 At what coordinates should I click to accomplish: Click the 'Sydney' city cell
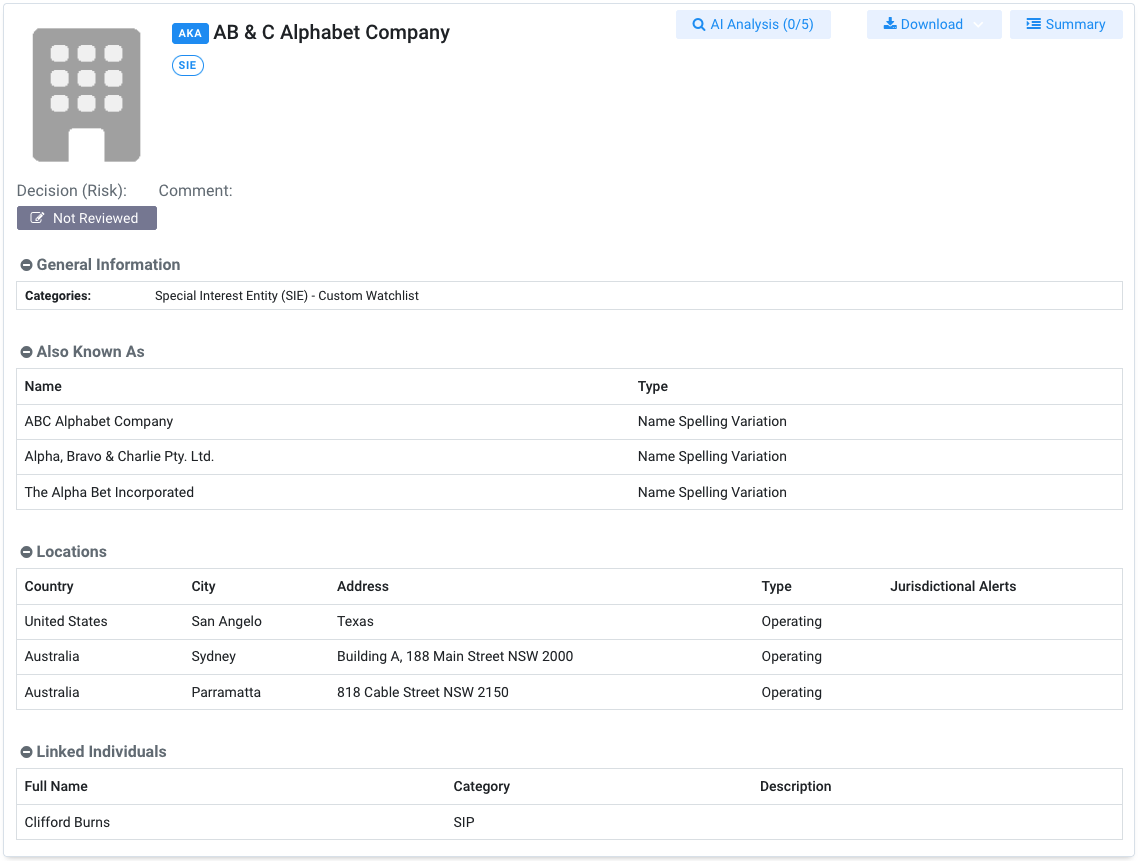214,657
